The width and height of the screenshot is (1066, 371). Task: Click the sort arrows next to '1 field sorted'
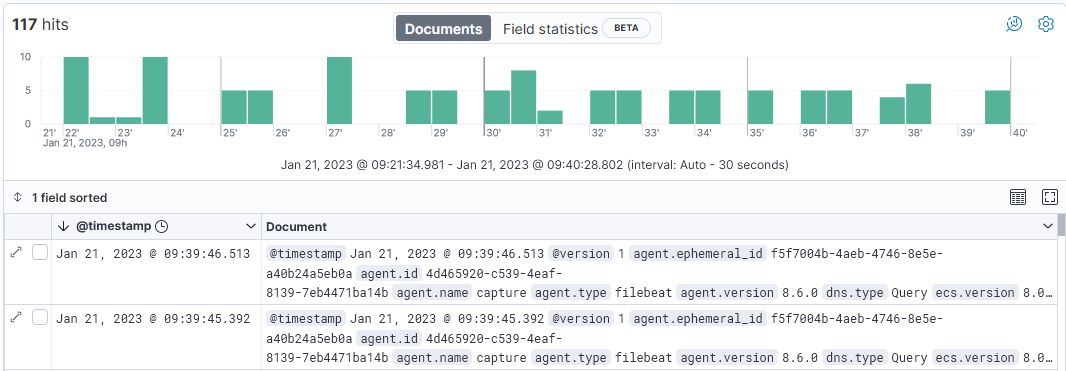tap(18, 198)
